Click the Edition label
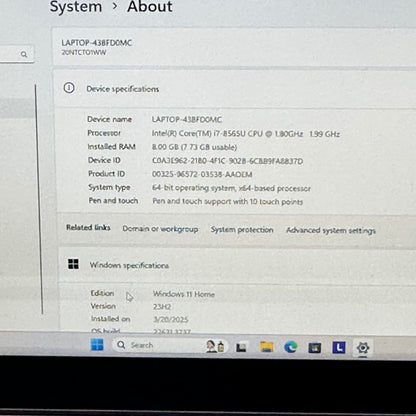416x416 pixels. point(102,293)
